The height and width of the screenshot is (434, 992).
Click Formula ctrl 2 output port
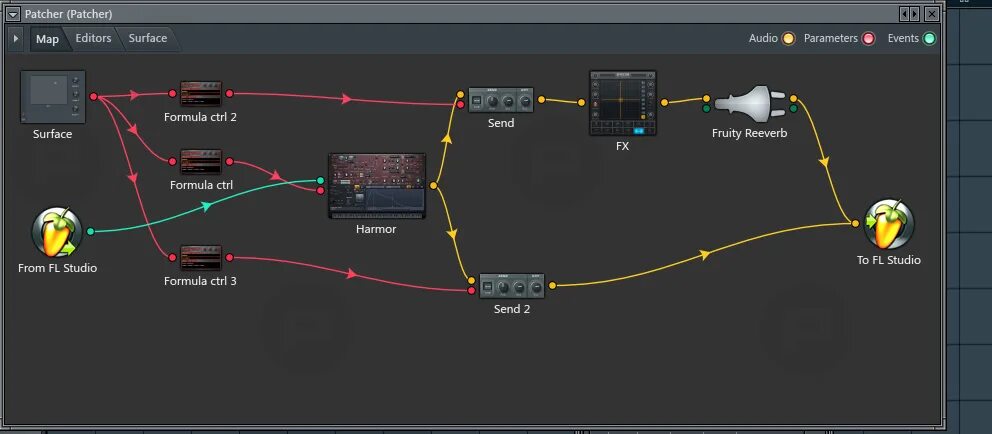(x=230, y=94)
